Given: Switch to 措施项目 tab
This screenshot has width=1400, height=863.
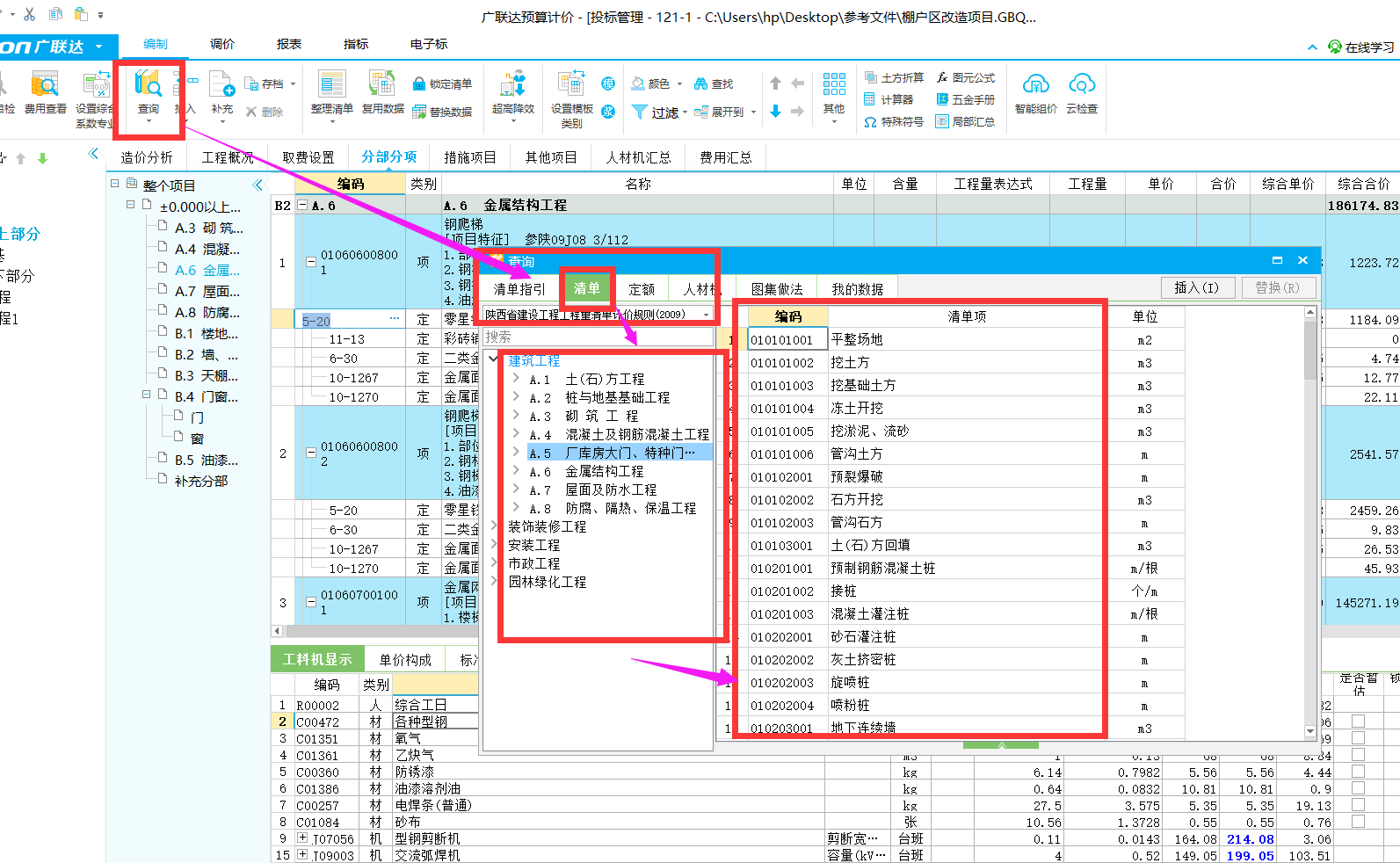Looking at the screenshot, I should (x=470, y=157).
